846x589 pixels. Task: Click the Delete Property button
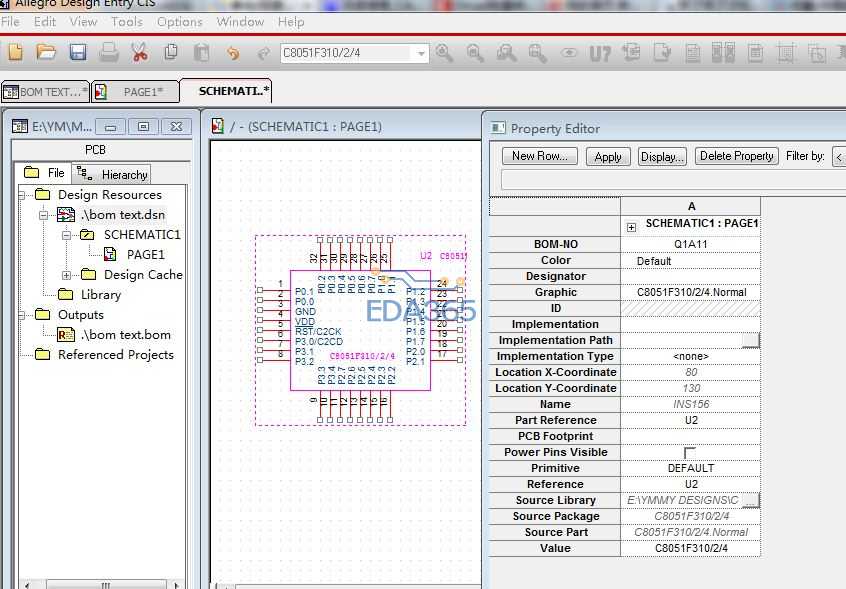pyautogui.click(x=736, y=156)
